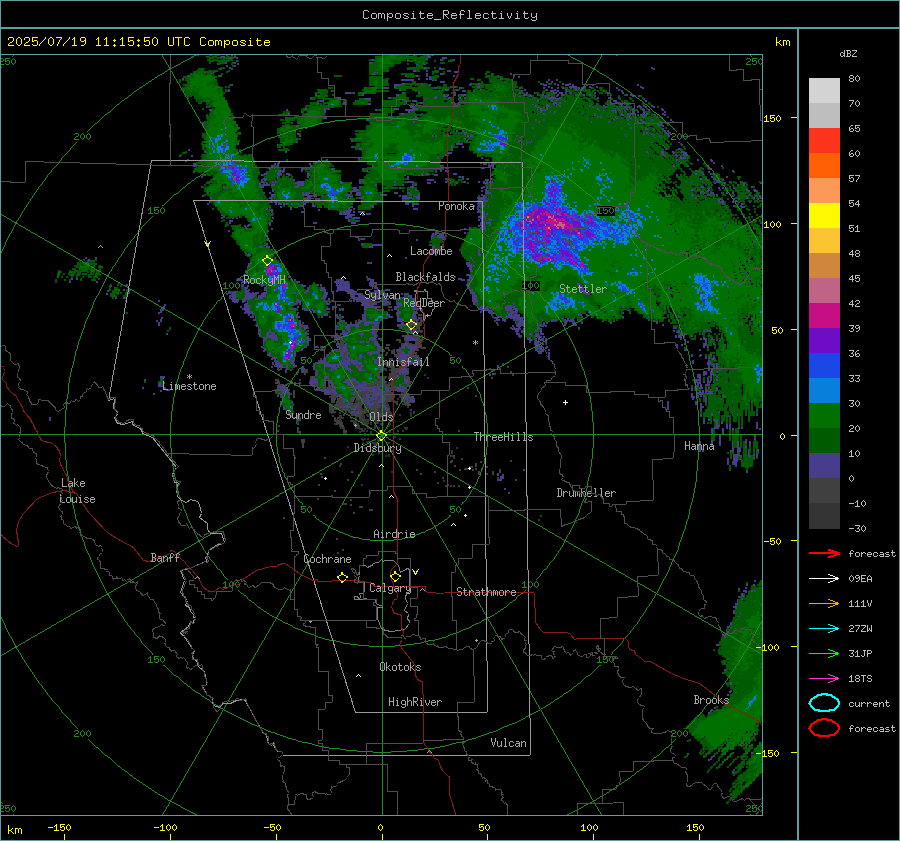Click the Airdrie city label
Viewport: 900px width, 841px height.
(x=394, y=534)
